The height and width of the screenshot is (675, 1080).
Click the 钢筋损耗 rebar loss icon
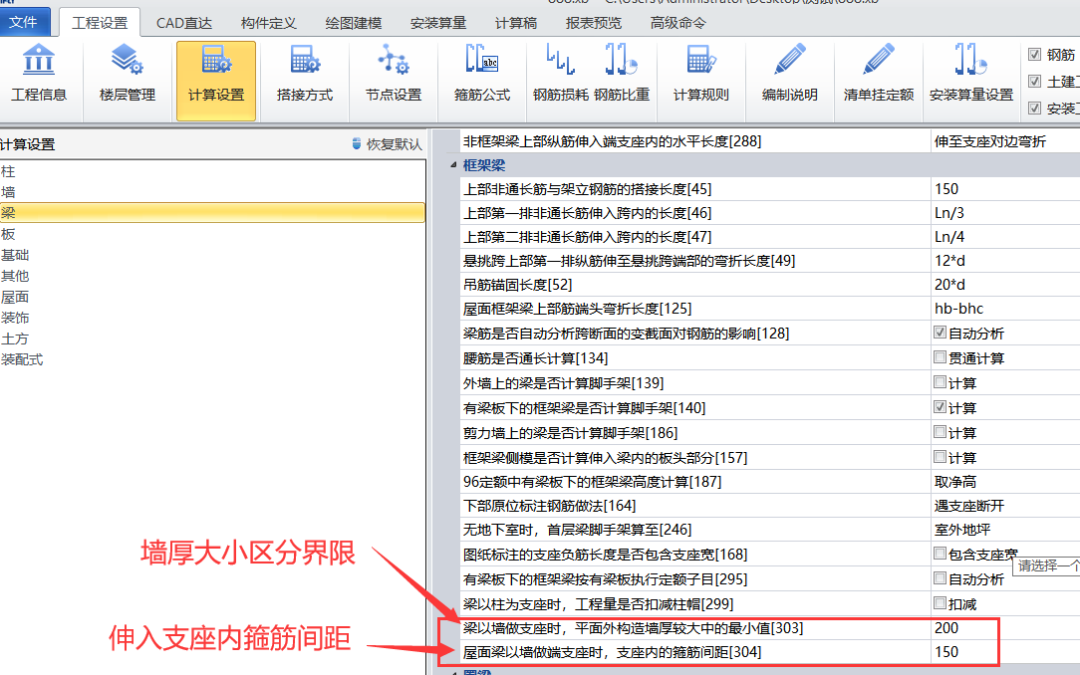[560, 76]
